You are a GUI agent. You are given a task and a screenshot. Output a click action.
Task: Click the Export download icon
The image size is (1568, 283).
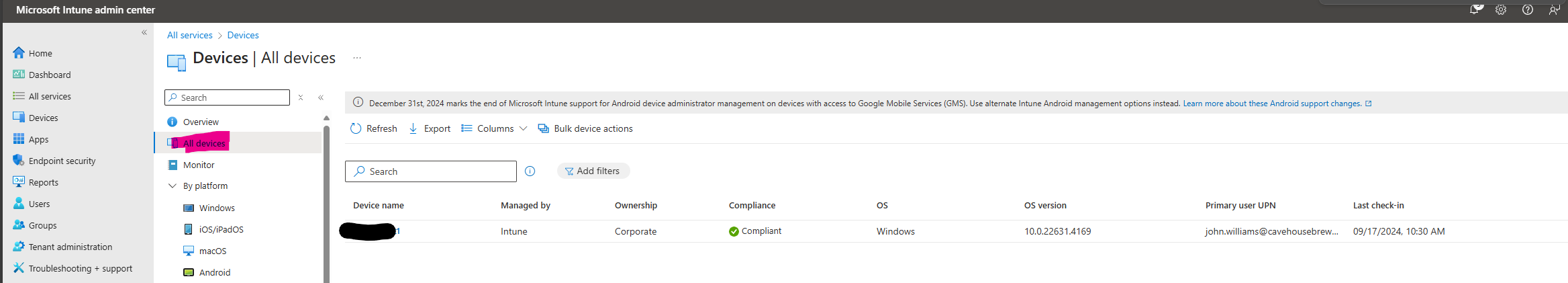(x=413, y=128)
